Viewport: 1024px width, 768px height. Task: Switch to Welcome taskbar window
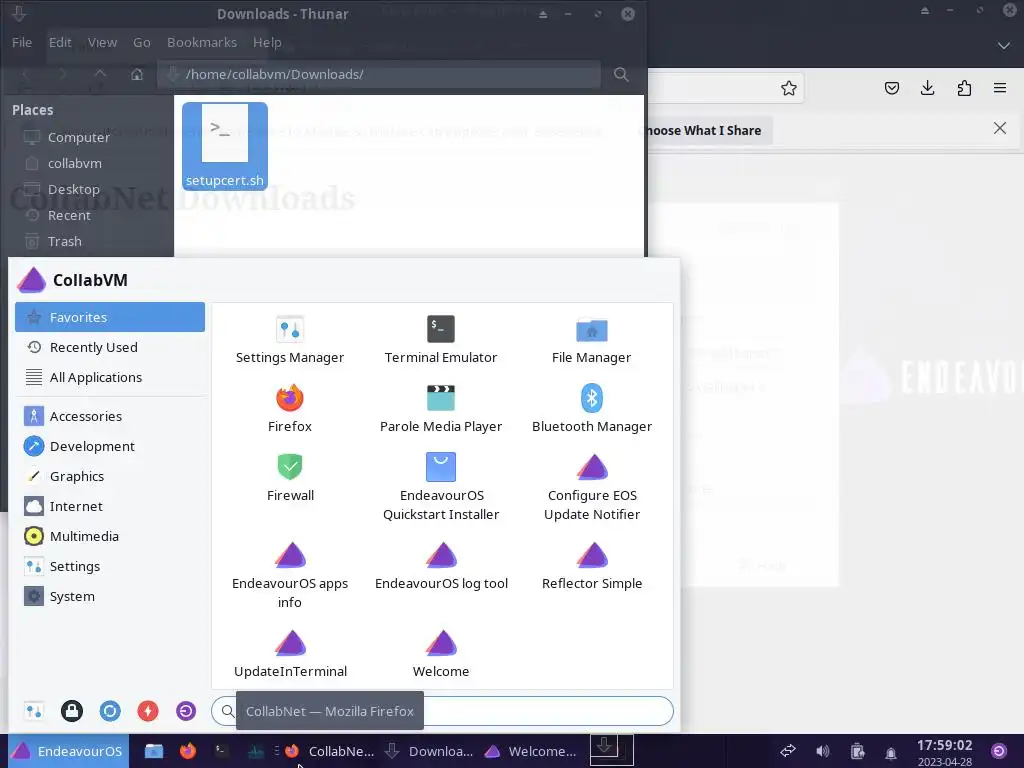click(x=531, y=751)
